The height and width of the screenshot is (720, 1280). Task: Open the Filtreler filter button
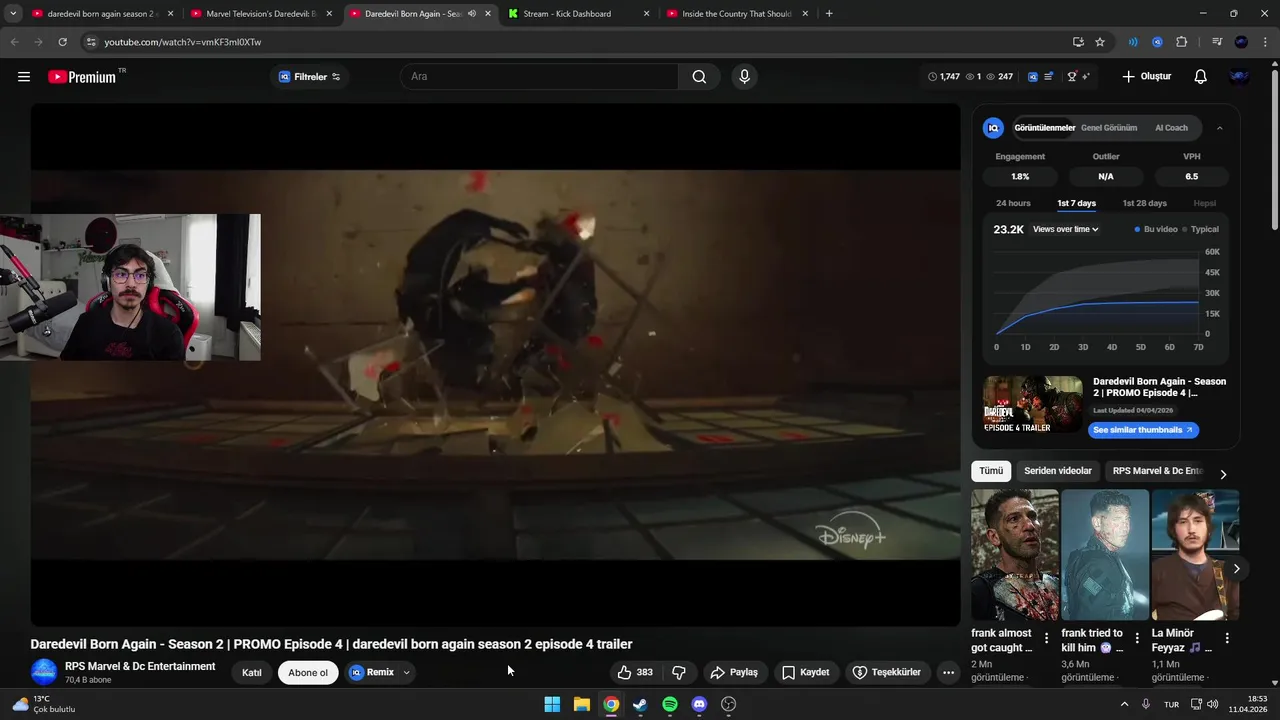point(309,77)
